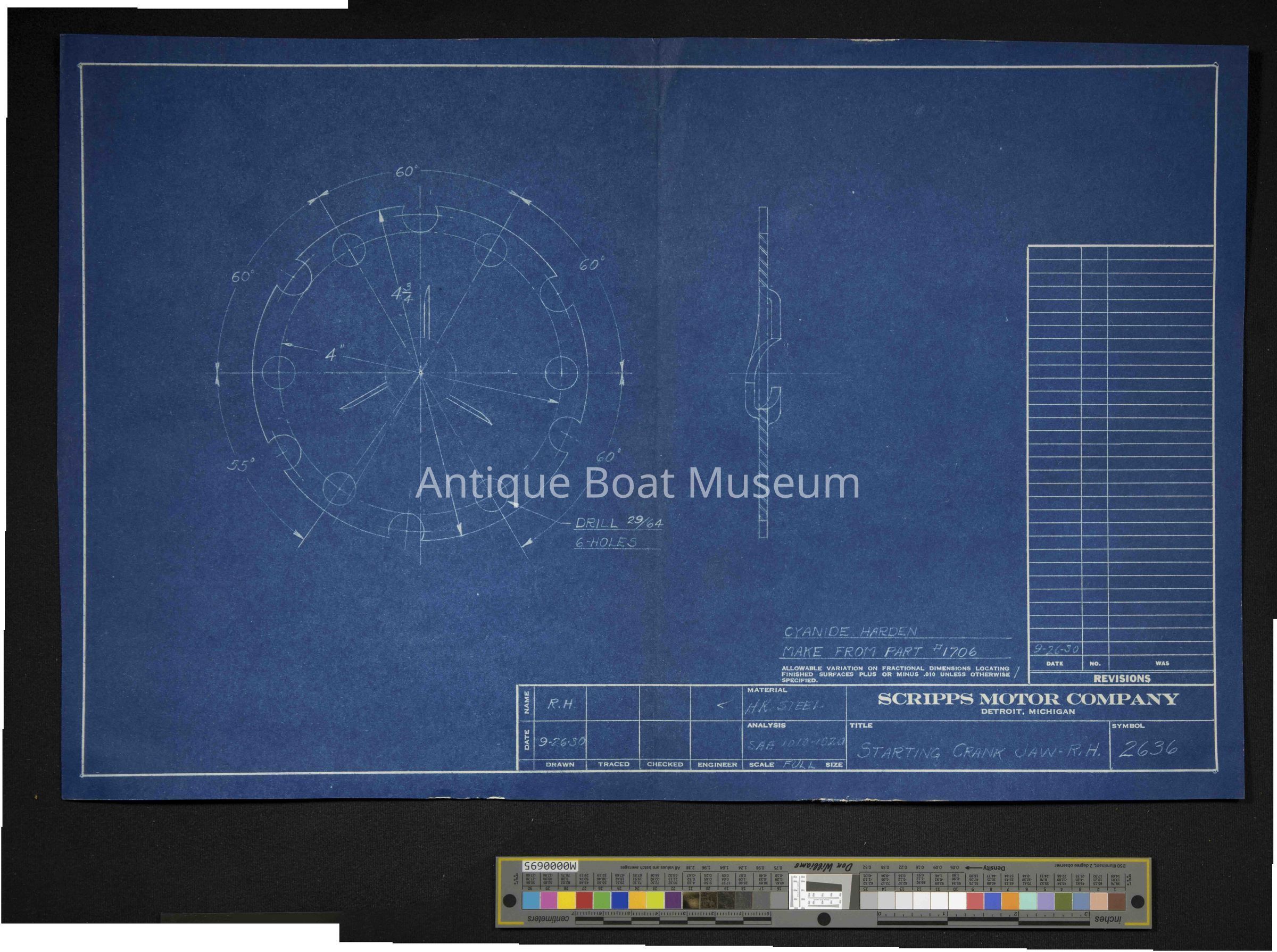This screenshot has width=1277, height=952.
Task: Click the 'Scripps Motor Company' title heading
Action: 1028,699
